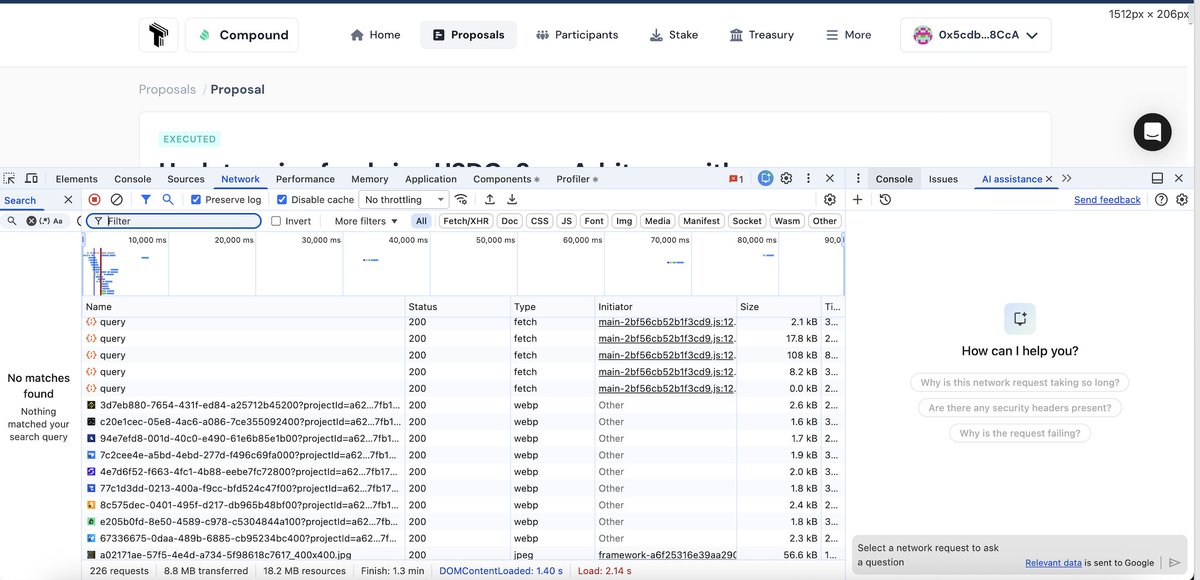Open Network panel settings gear
Viewport: 1200px width, 580px height.
pos(830,200)
